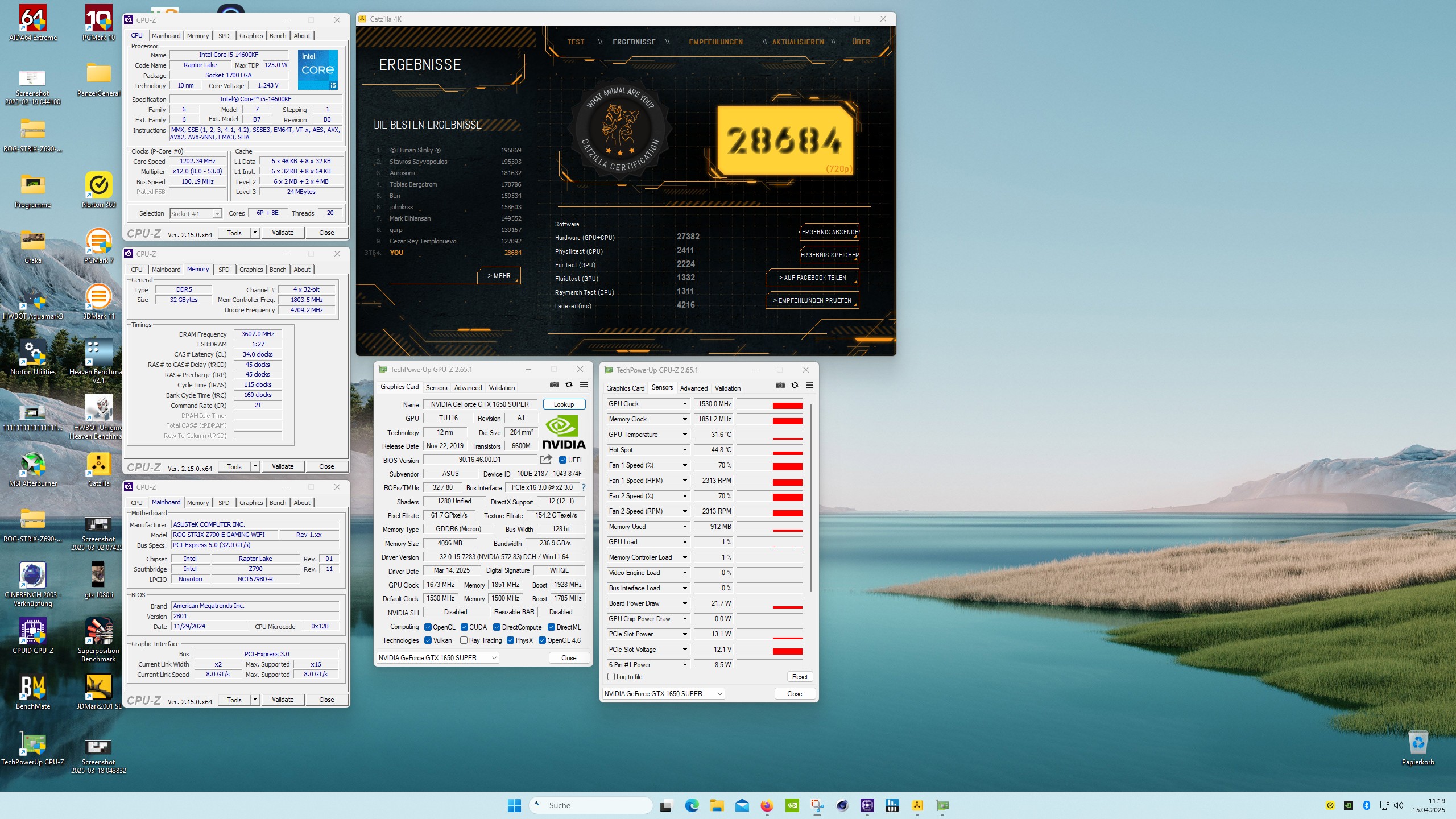
Task: Open AIDA64 Extreme desktop shortcut
Action: [x=33, y=23]
